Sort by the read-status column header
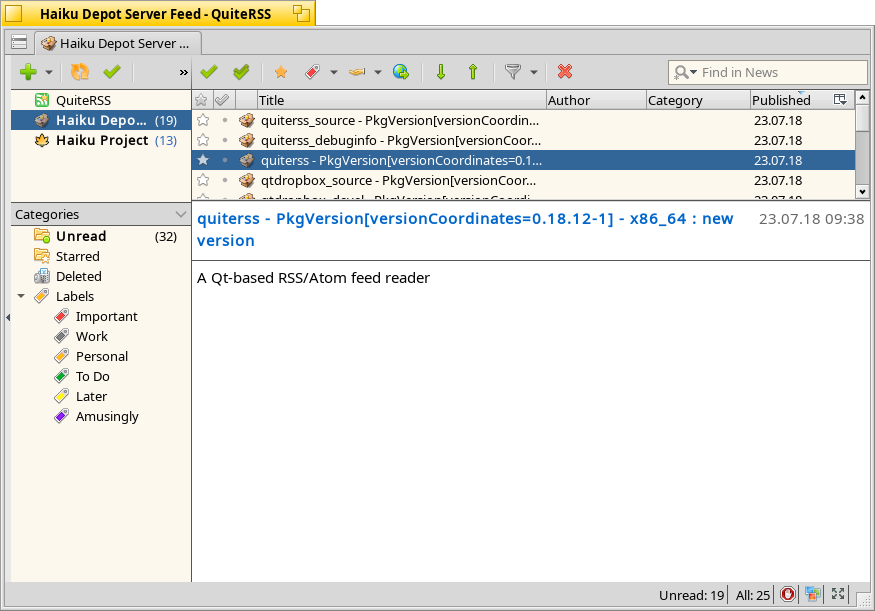Screen dimensions: 875x611 (223, 100)
